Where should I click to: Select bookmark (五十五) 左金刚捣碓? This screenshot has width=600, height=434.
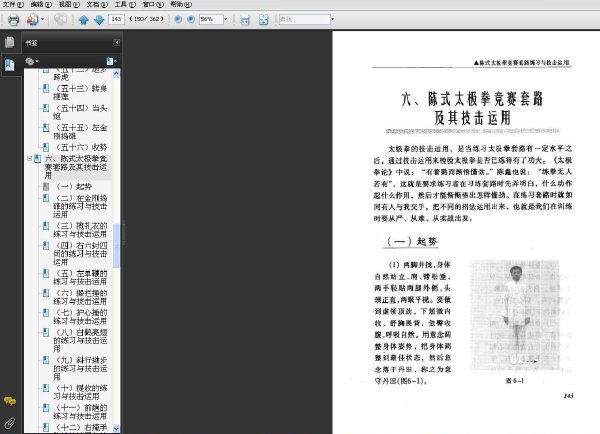tap(80, 131)
